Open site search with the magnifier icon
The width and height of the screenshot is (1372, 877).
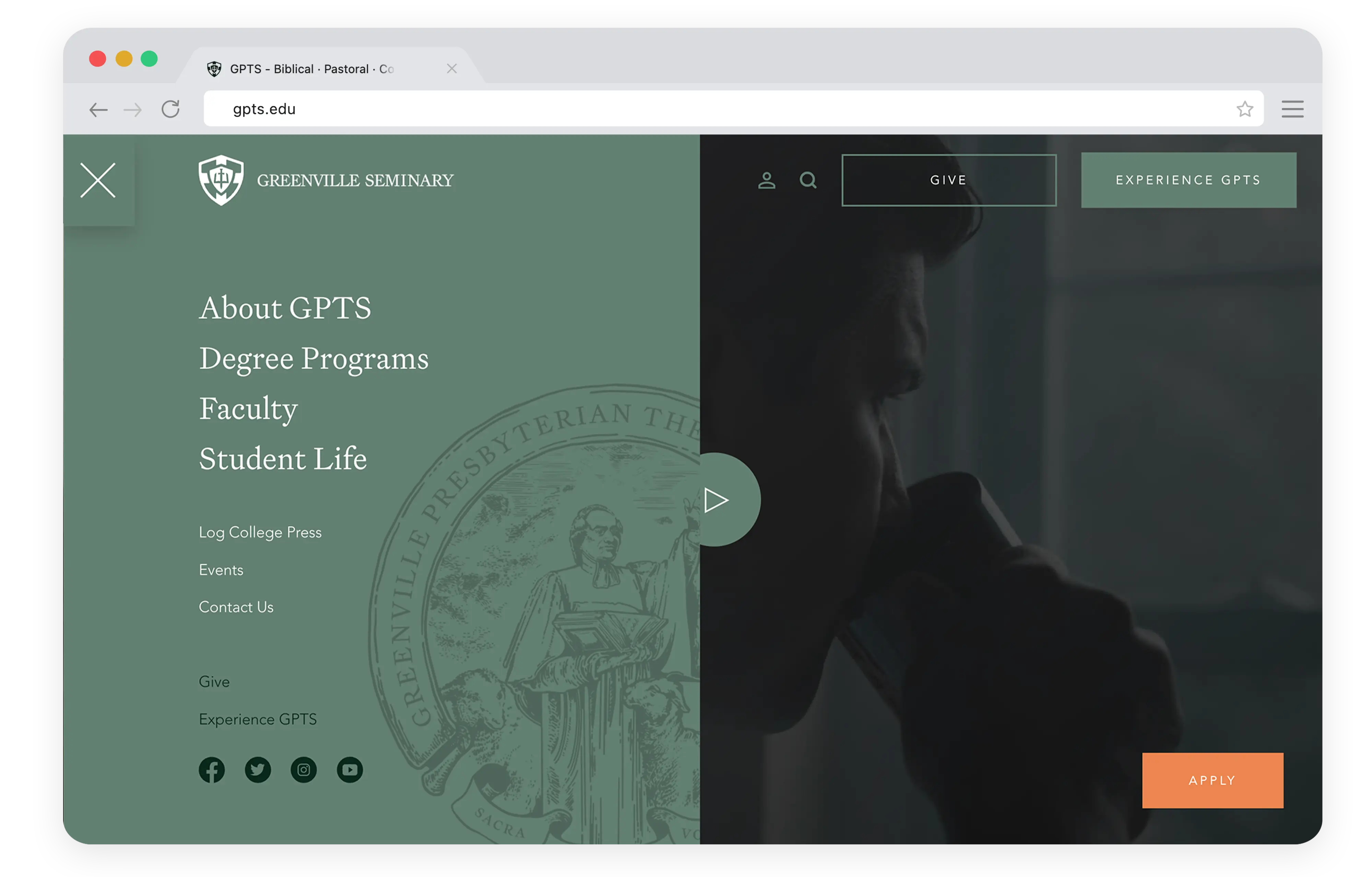point(808,180)
